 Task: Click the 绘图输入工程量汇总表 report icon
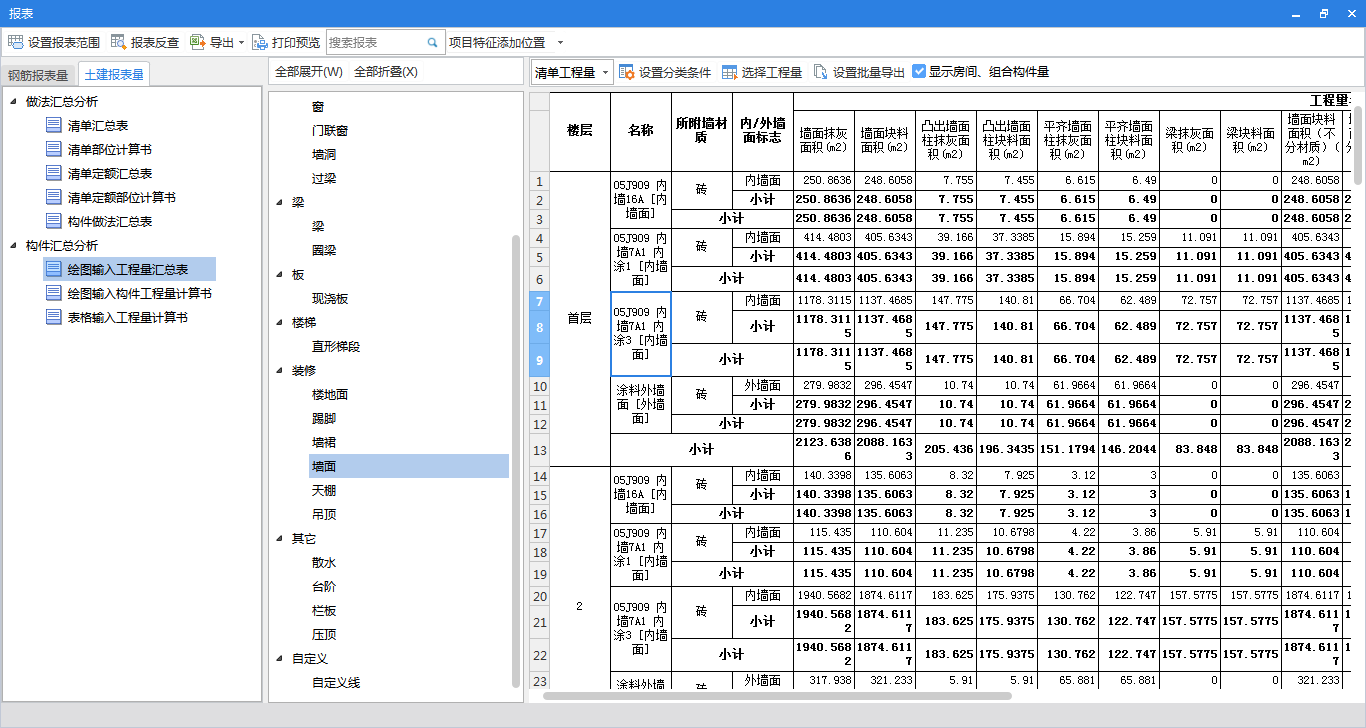tap(54, 269)
